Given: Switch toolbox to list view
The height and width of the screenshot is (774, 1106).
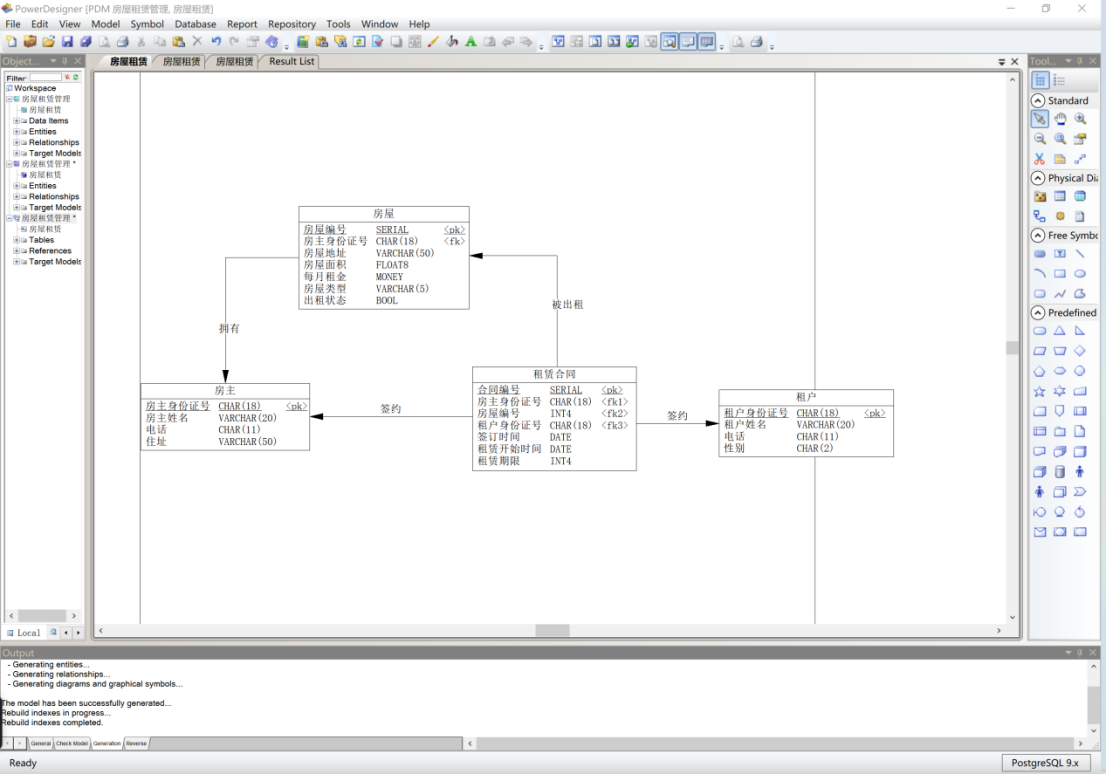Looking at the screenshot, I should [x=1059, y=80].
